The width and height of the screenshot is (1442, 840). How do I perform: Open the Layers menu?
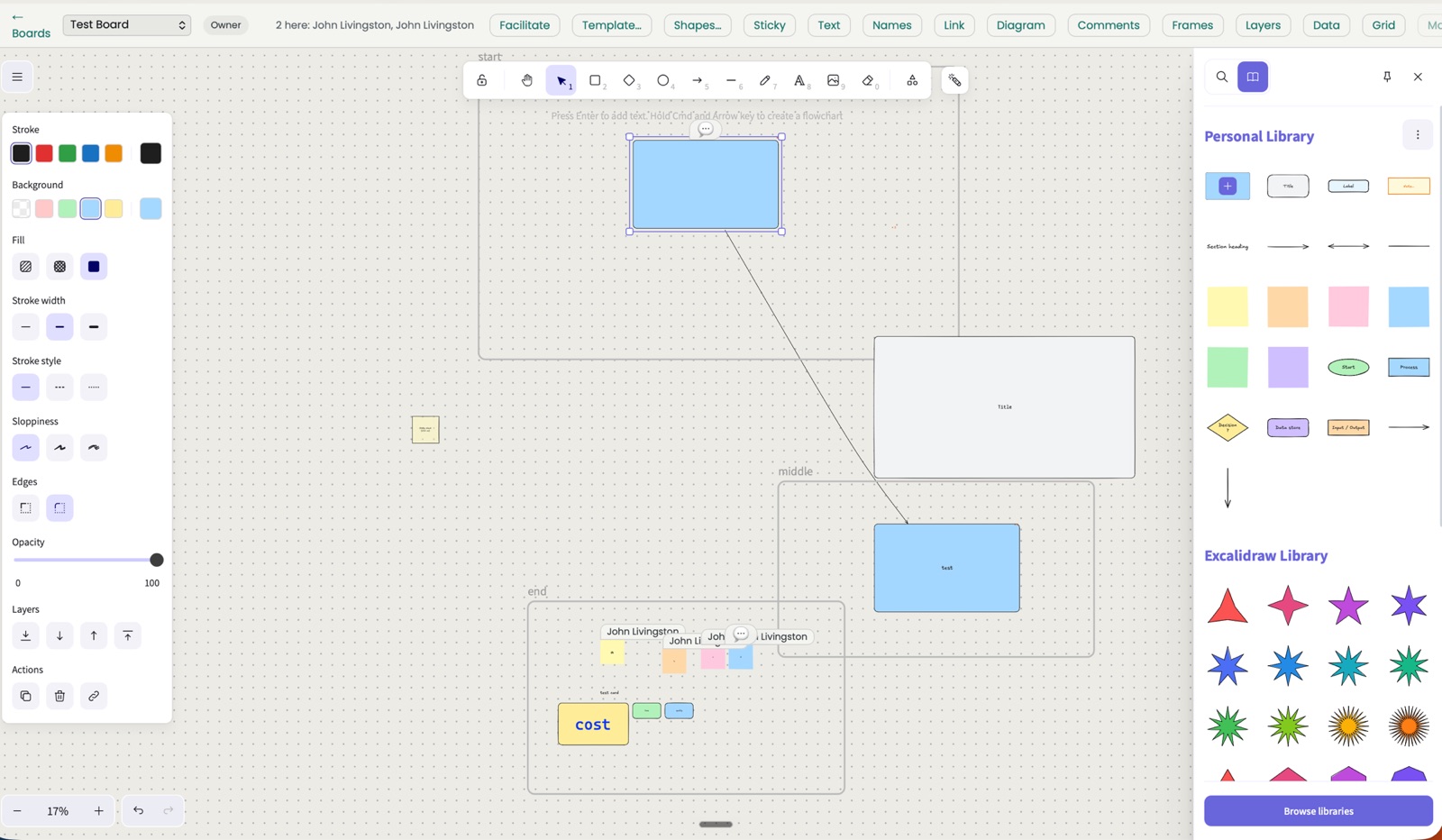1263,25
